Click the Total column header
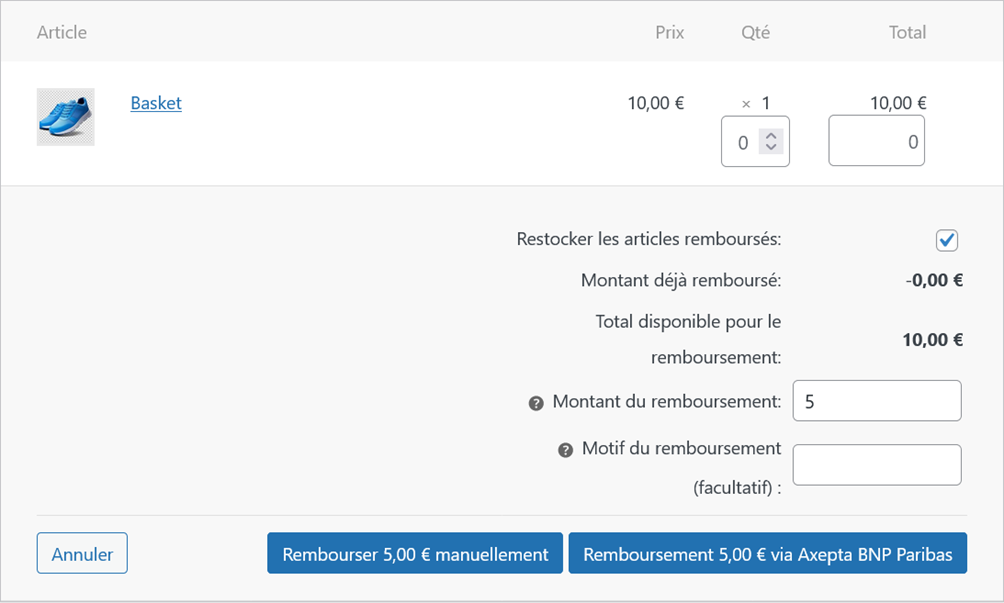Image resolution: width=1004 pixels, height=603 pixels. [x=907, y=32]
